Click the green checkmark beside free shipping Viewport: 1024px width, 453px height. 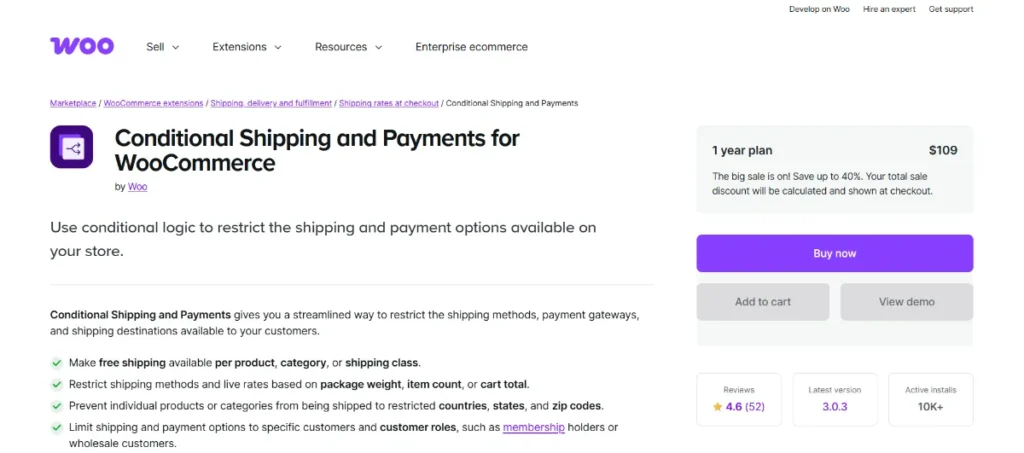click(55, 362)
